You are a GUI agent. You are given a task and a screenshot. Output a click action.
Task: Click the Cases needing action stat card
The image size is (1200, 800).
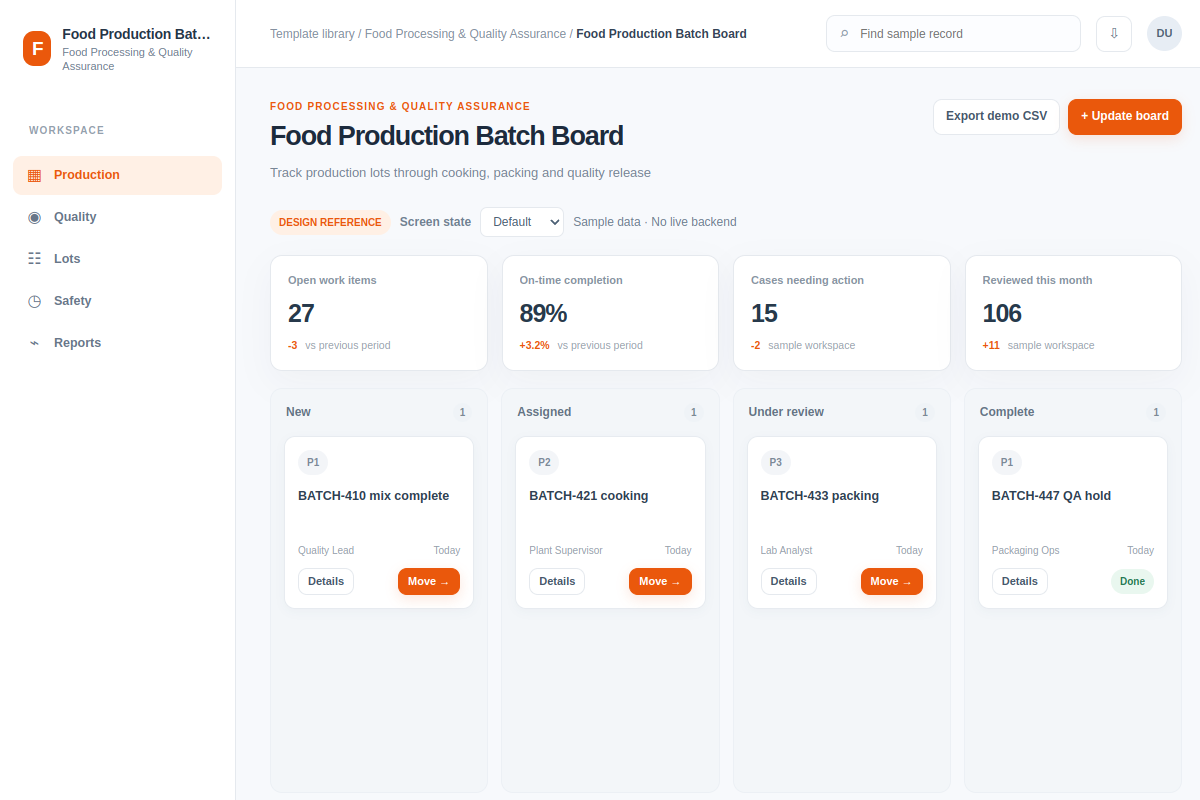click(842, 313)
